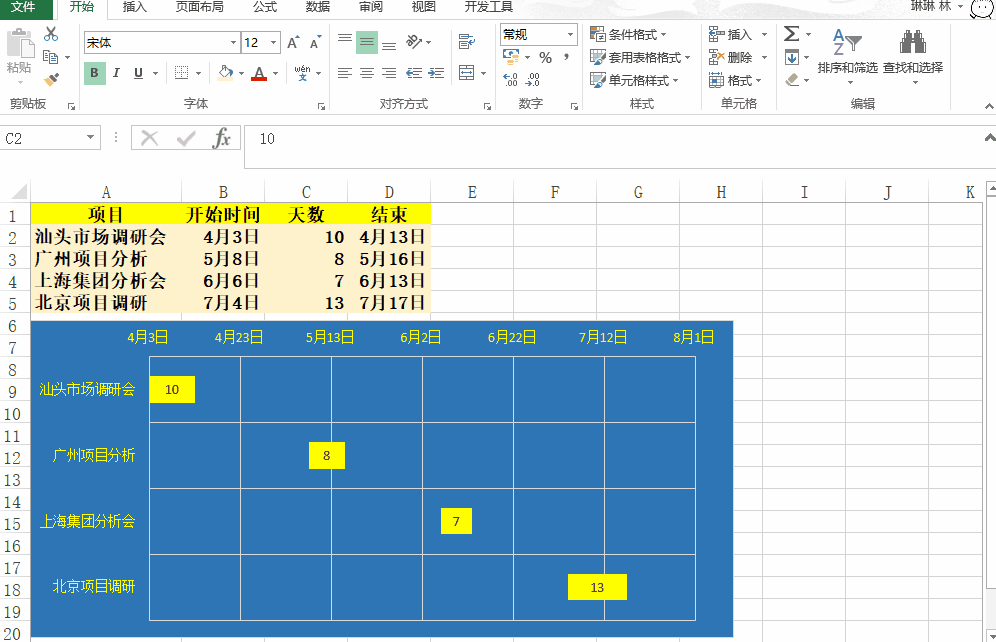The width and height of the screenshot is (996, 642).
Task: Decrease font size with small A icon
Action: click(315, 43)
